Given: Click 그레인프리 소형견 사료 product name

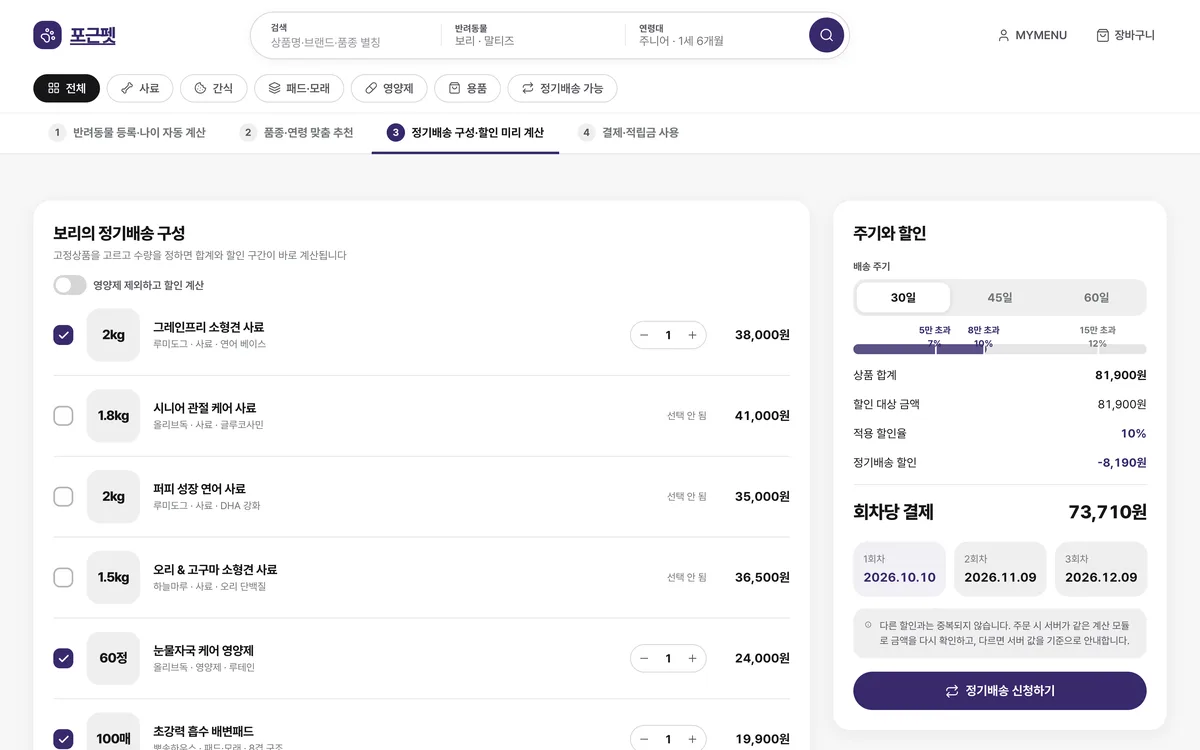Looking at the screenshot, I should click(209, 327).
